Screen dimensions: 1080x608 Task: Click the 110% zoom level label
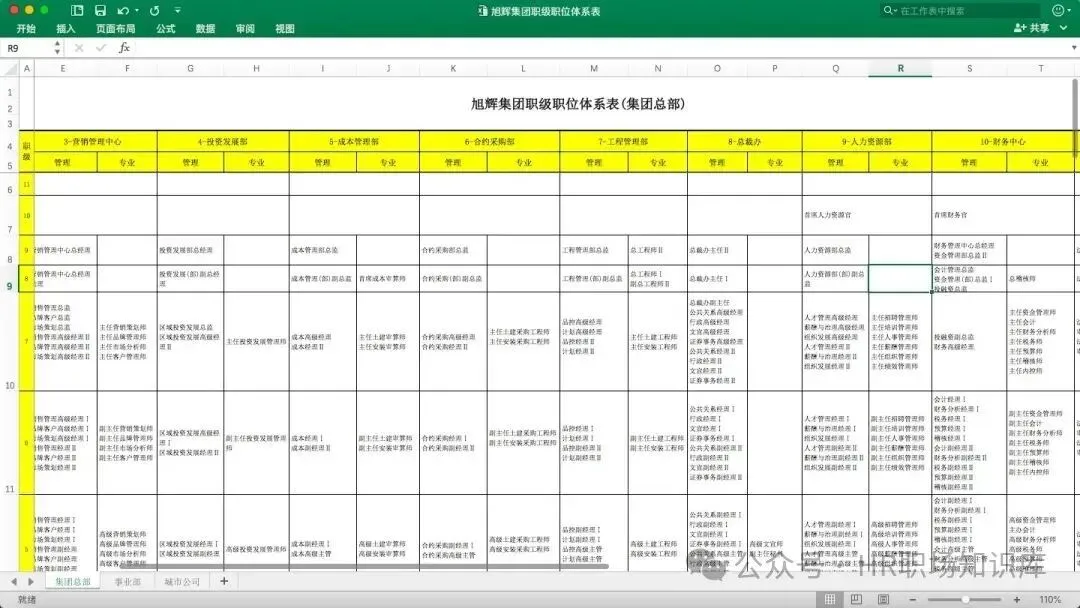[x=1050, y=600]
